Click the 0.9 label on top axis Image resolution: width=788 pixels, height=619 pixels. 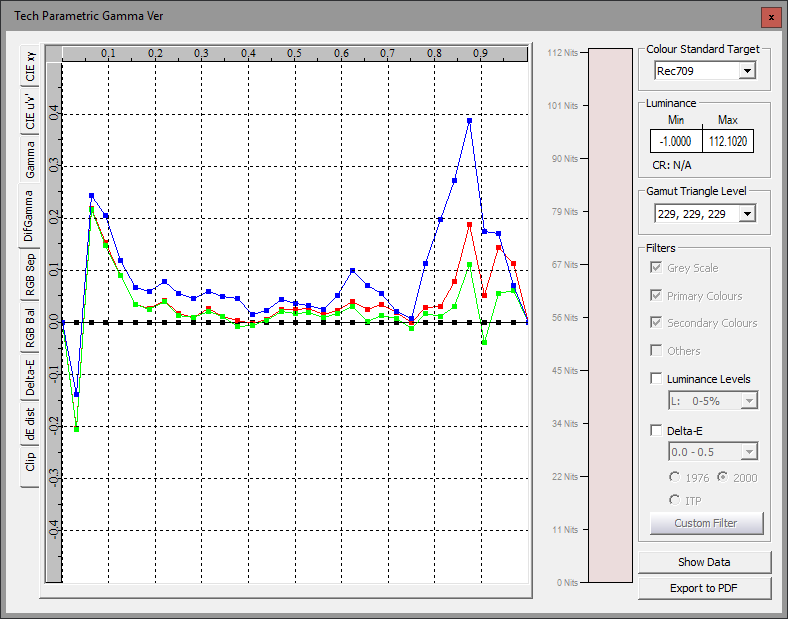point(480,53)
